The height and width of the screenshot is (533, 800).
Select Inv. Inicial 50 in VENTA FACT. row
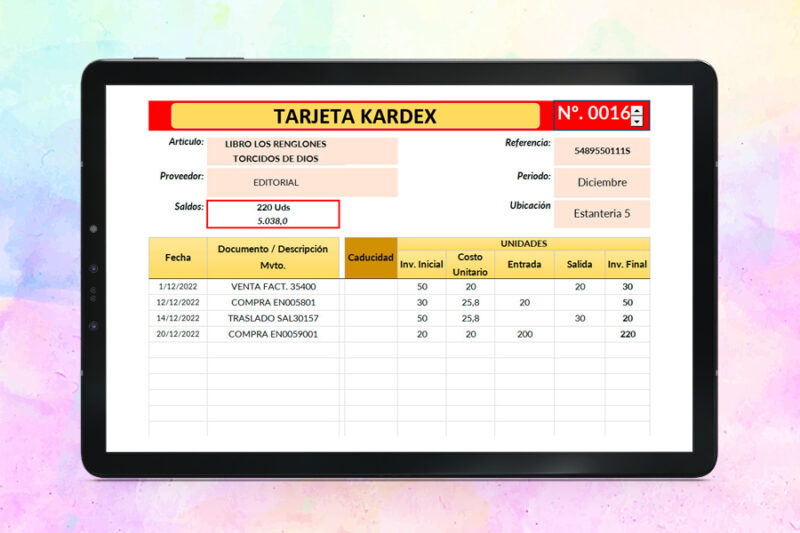422,287
